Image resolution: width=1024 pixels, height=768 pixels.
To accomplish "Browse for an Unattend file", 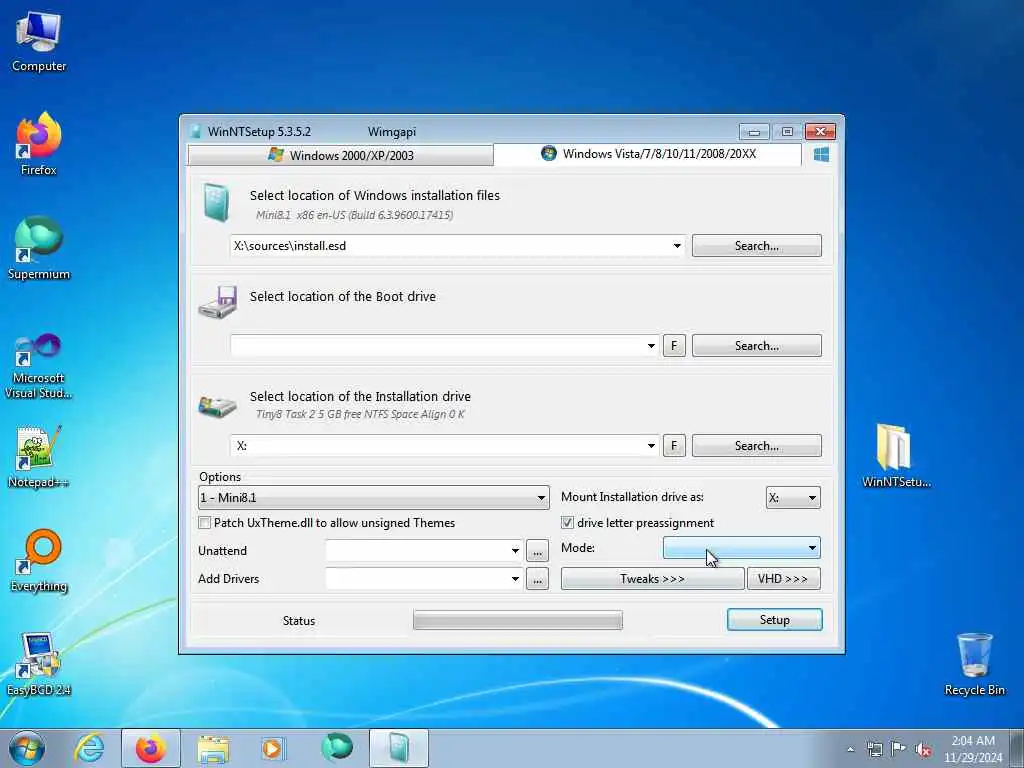I will click(537, 551).
